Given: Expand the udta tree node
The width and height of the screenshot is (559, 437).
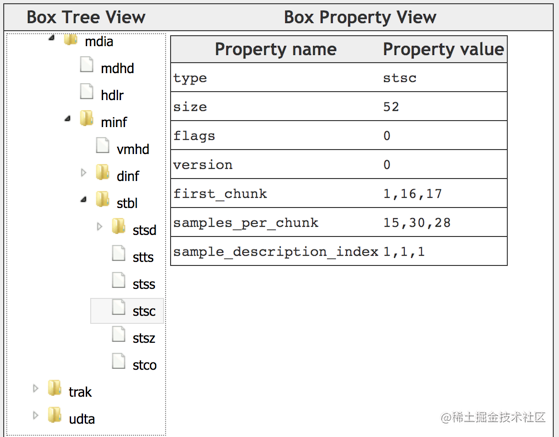Looking at the screenshot, I should pos(35,415).
